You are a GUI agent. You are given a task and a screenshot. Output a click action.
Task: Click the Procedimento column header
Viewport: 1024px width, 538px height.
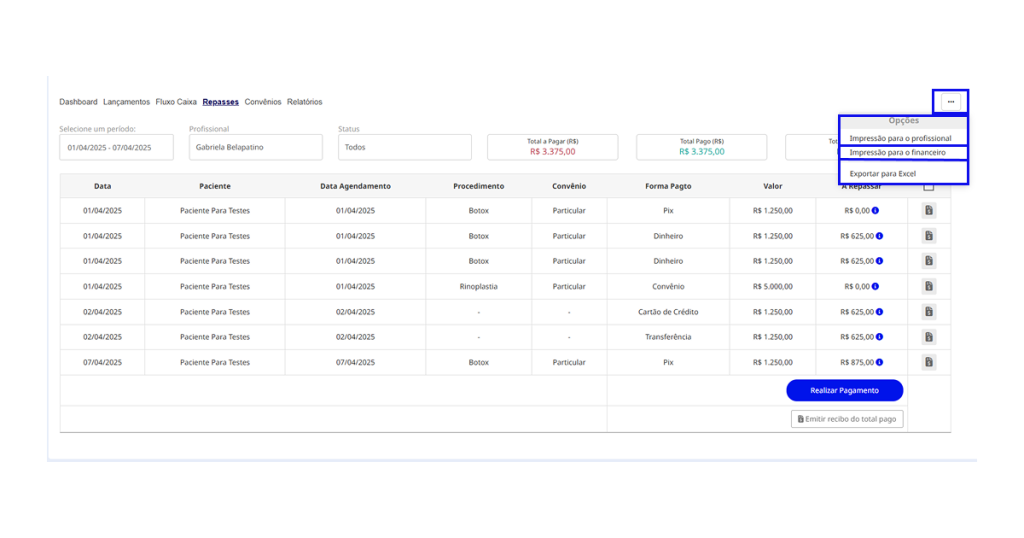point(479,186)
